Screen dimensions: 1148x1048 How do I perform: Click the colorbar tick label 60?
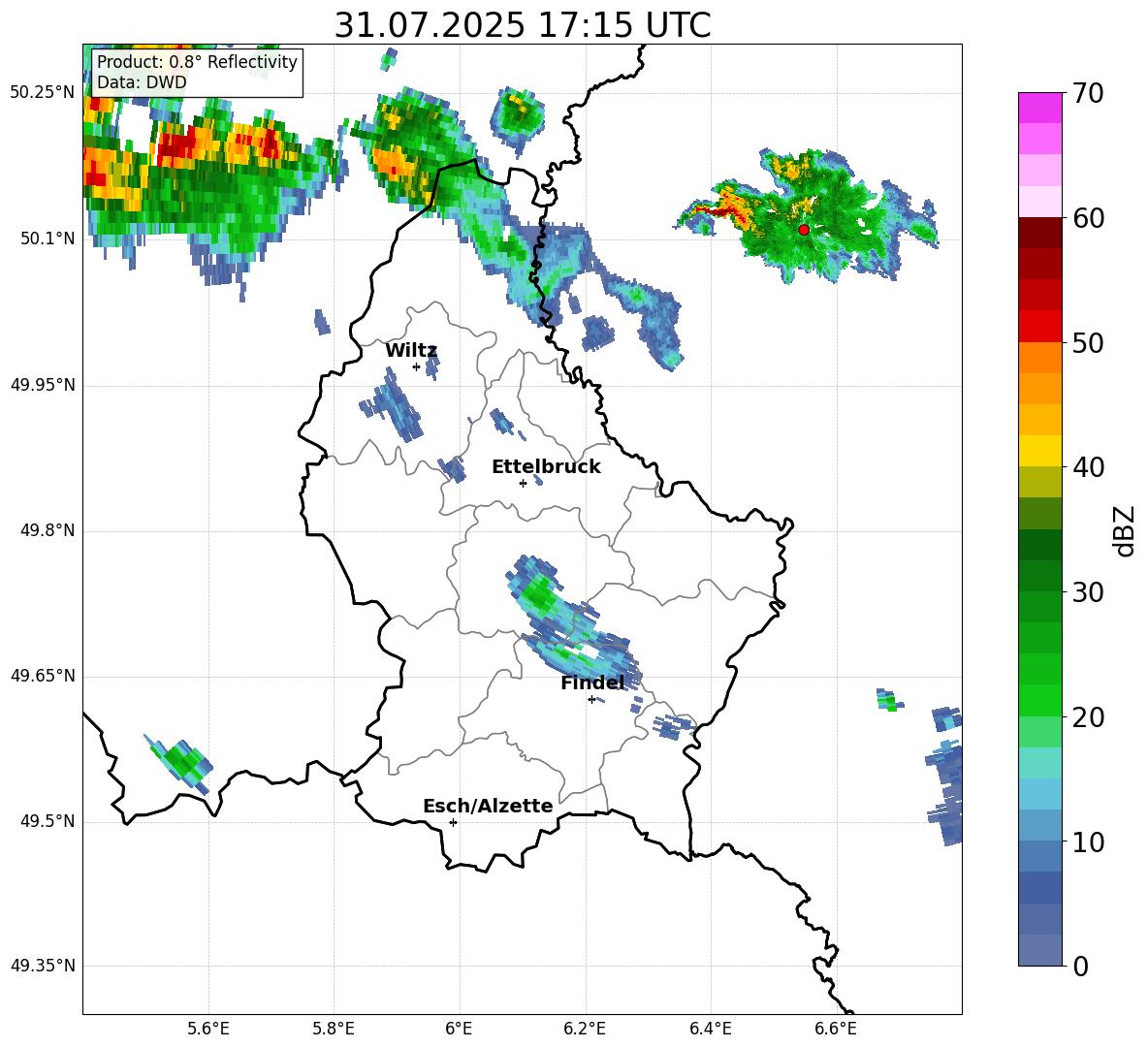(1089, 218)
